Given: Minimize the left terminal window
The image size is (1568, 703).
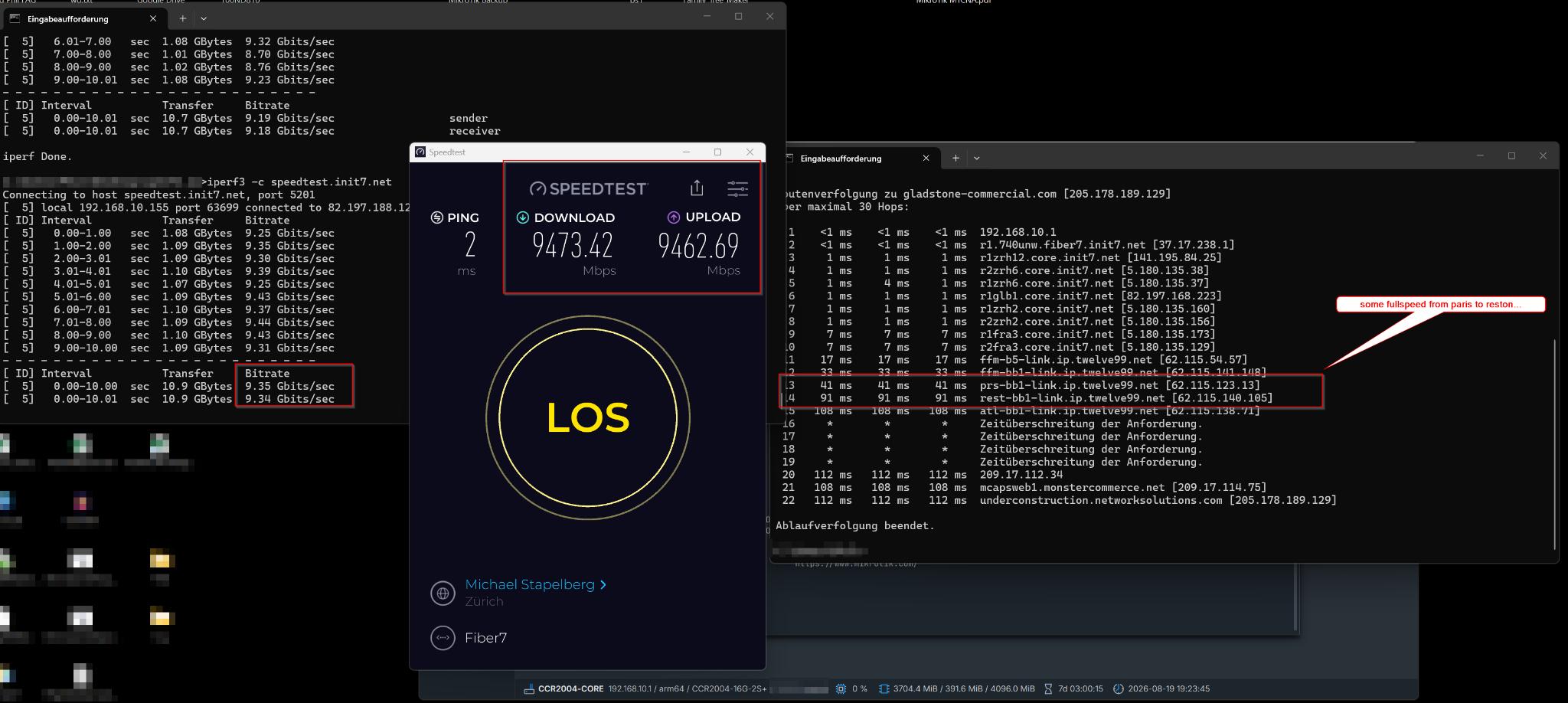Looking at the screenshot, I should [708, 16].
